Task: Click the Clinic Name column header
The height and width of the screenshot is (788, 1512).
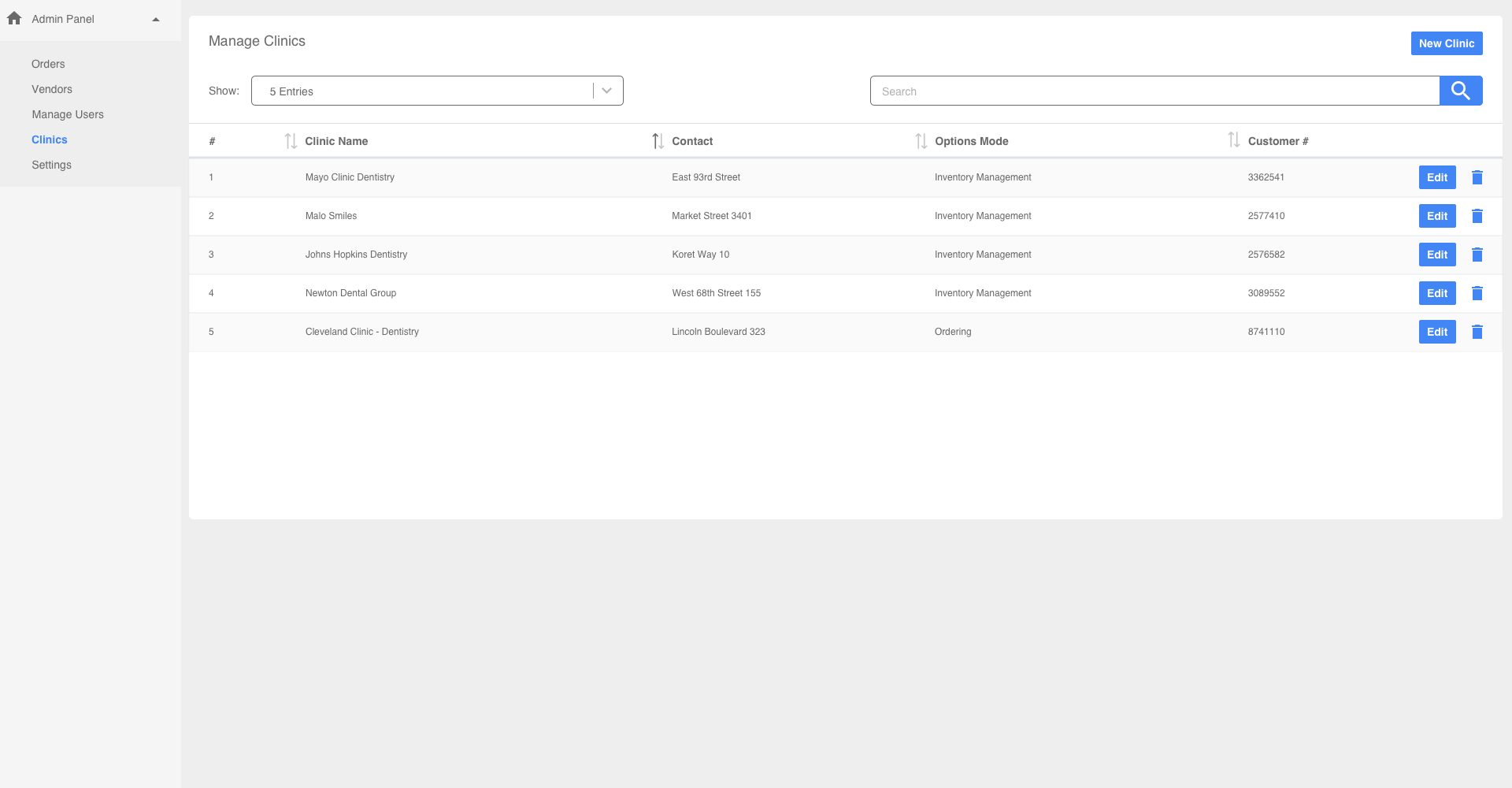Action: (x=336, y=141)
